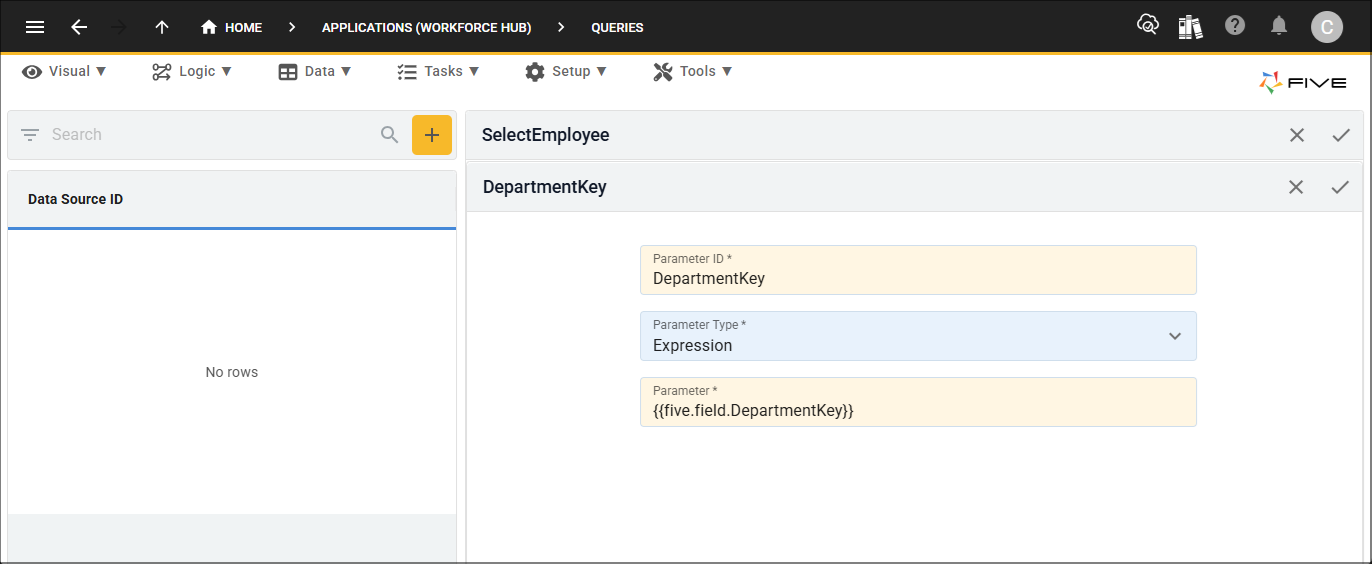1372x564 pixels.
Task: Click the magnifier search icon
Action: point(390,135)
